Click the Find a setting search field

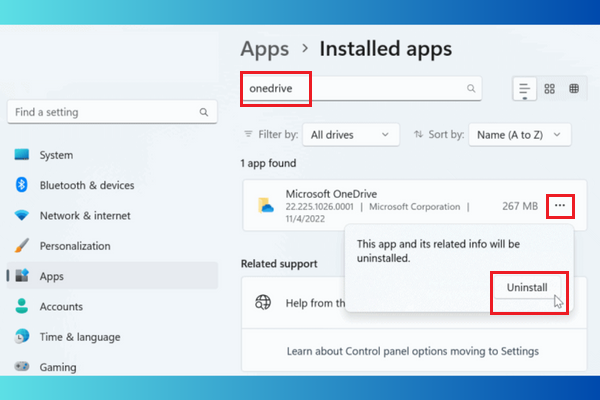click(x=112, y=112)
